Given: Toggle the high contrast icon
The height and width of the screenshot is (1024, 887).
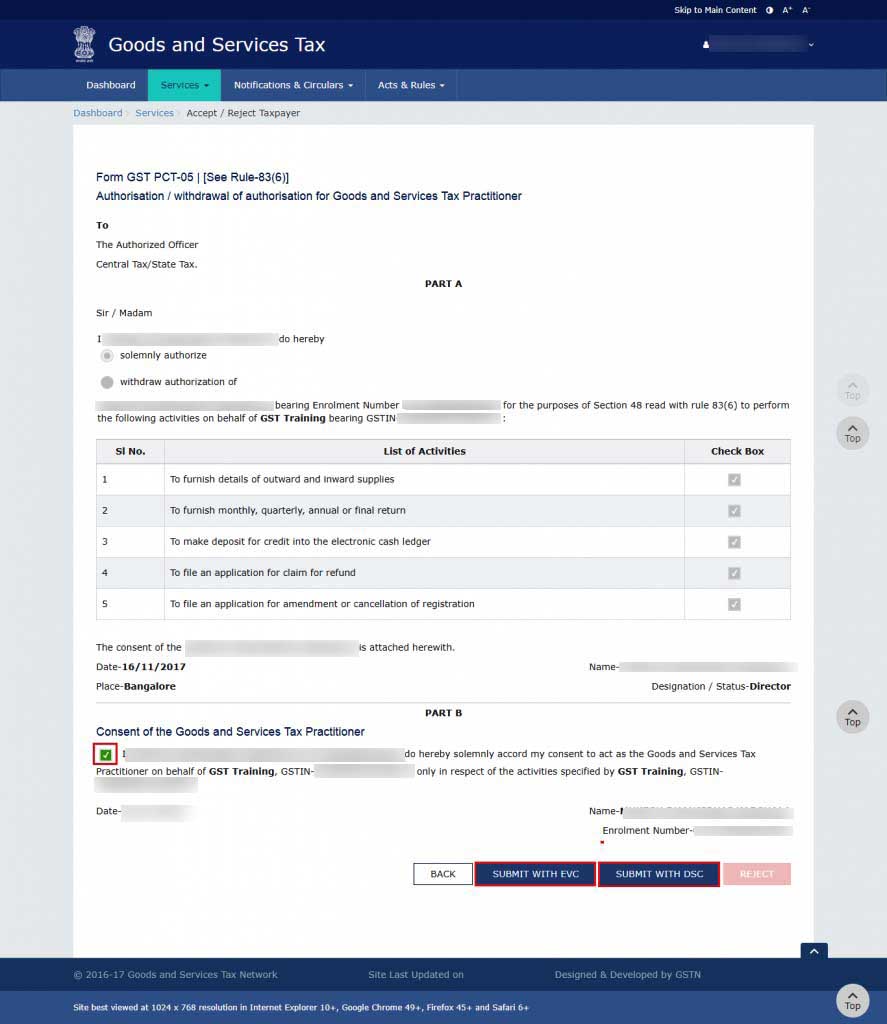Looking at the screenshot, I should coord(769,10).
